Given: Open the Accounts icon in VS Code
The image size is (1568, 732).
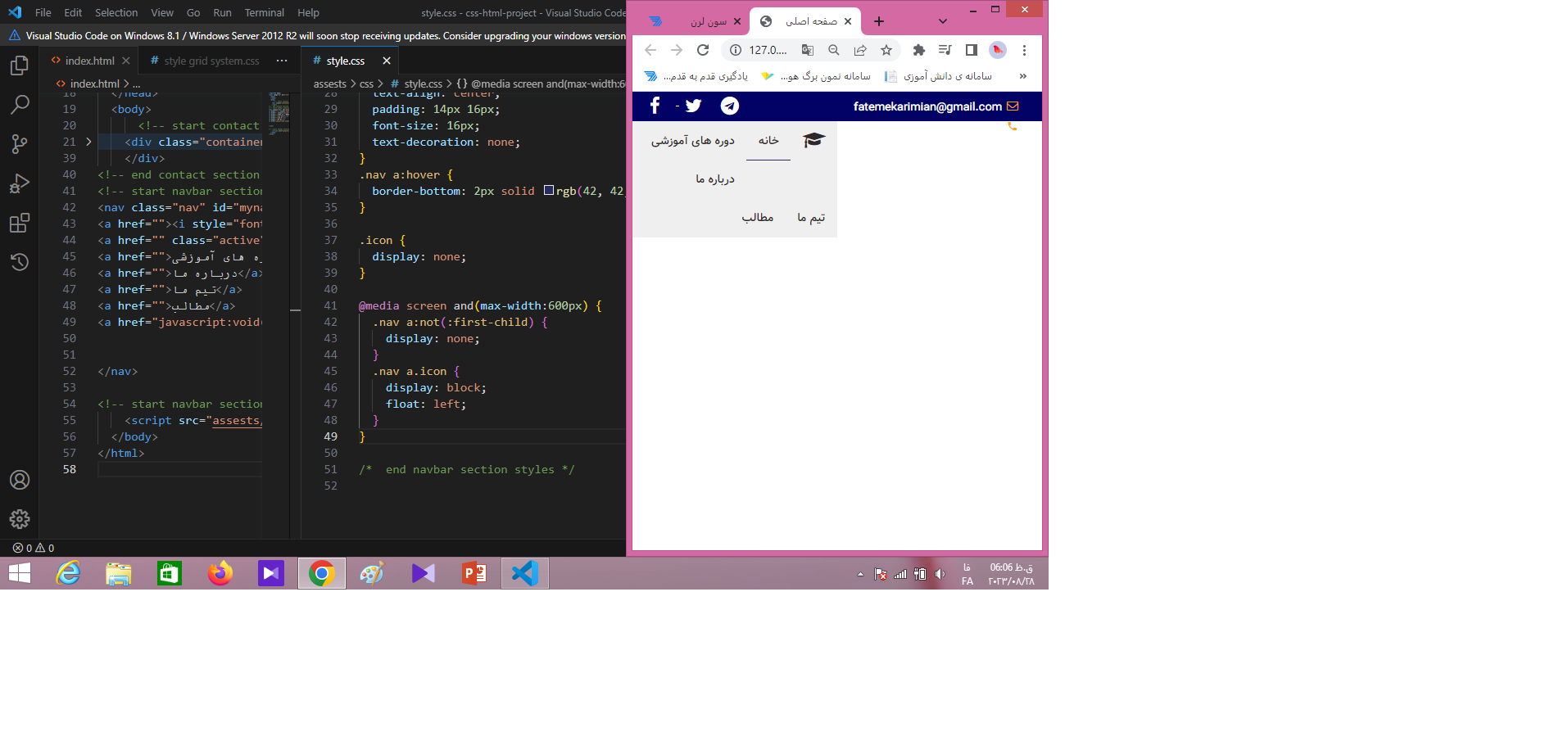Looking at the screenshot, I should point(20,480).
